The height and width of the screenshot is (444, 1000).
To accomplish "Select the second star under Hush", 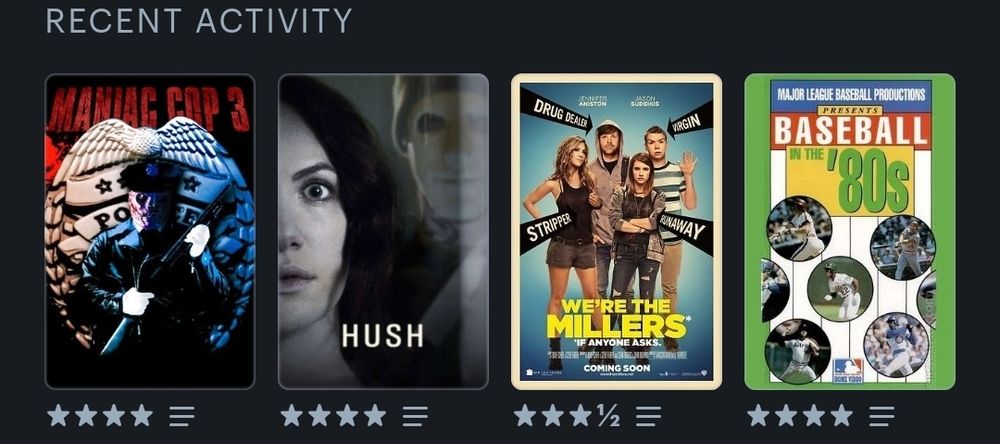I will tap(320, 415).
